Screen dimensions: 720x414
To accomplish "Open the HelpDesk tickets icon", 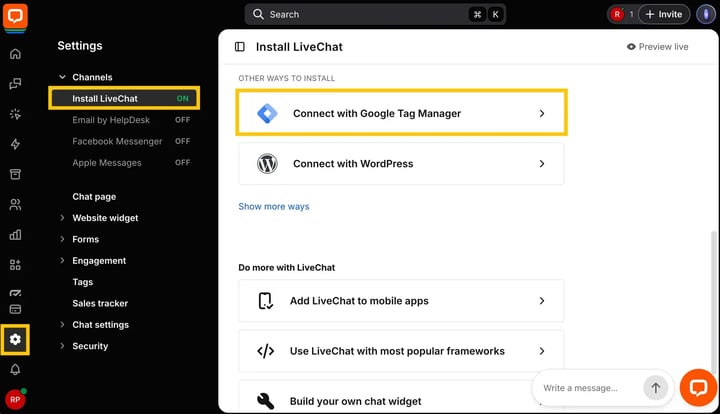I will pyautogui.click(x=15, y=293).
